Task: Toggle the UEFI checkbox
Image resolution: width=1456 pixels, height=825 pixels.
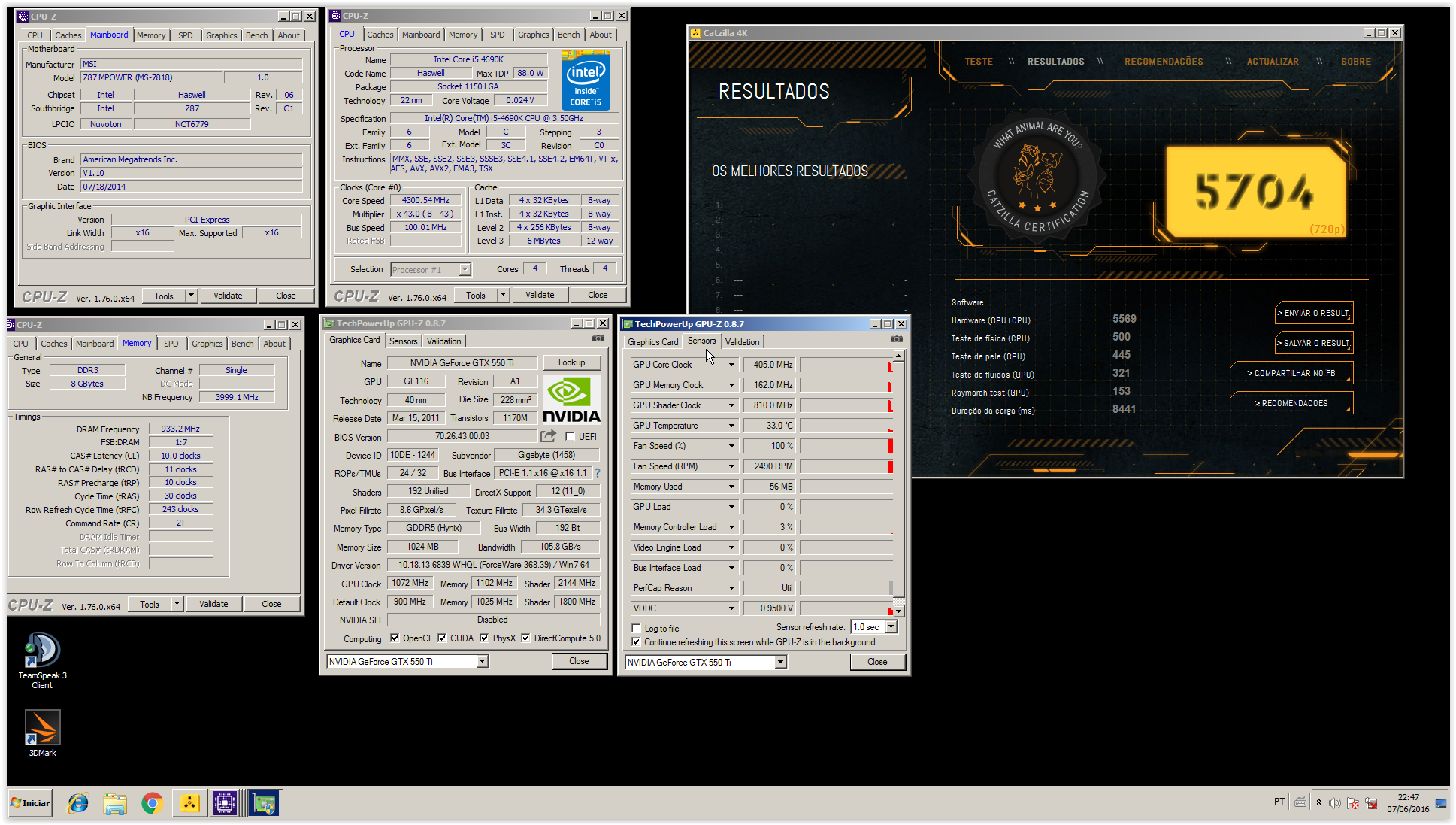Action: (570, 437)
